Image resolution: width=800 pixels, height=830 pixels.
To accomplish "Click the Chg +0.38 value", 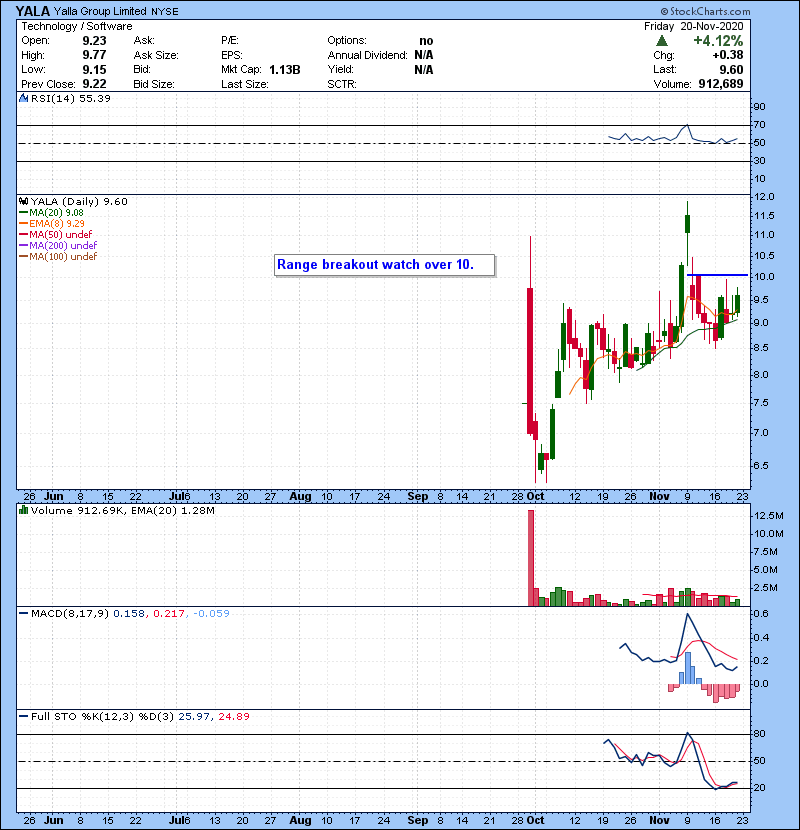I will [728, 55].
